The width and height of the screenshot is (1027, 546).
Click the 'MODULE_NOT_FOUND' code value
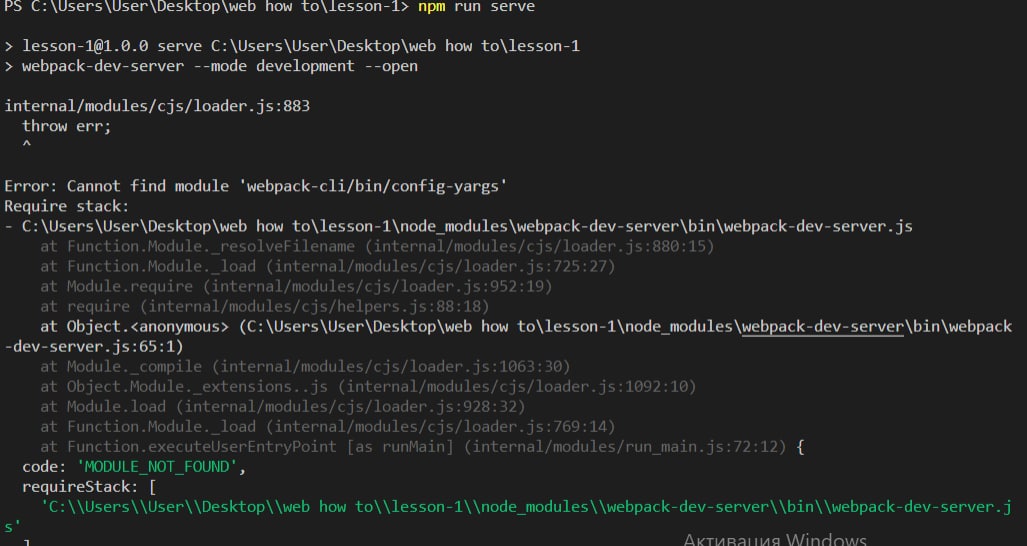coord(157,467)
